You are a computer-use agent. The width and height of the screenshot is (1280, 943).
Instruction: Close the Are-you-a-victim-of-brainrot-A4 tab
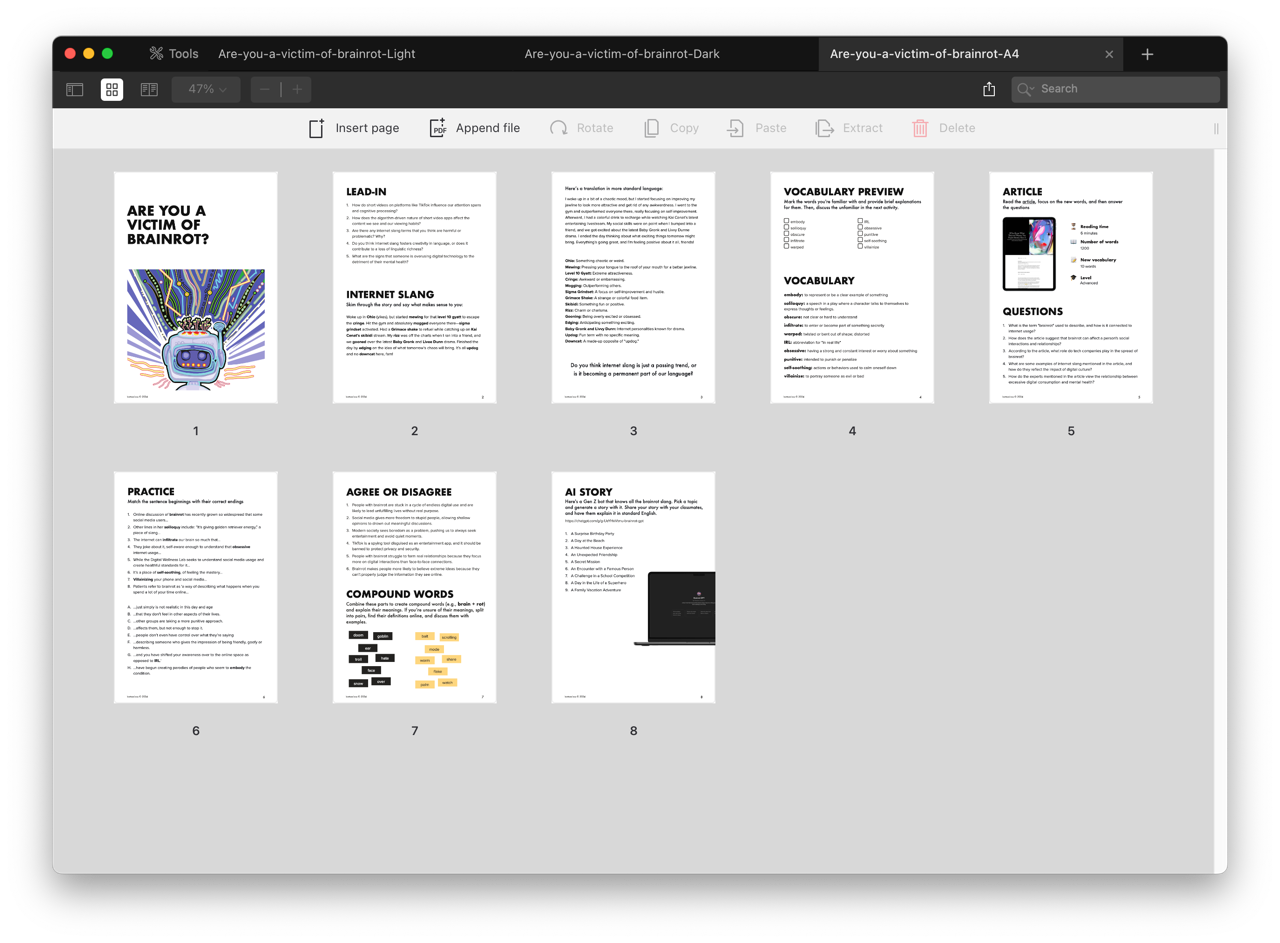click(x=1109, y=54)
